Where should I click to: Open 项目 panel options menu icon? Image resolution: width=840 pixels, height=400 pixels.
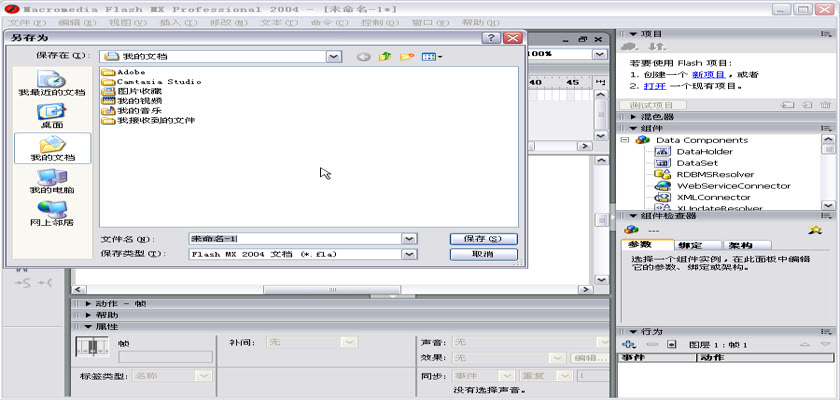tap(826, 34)
